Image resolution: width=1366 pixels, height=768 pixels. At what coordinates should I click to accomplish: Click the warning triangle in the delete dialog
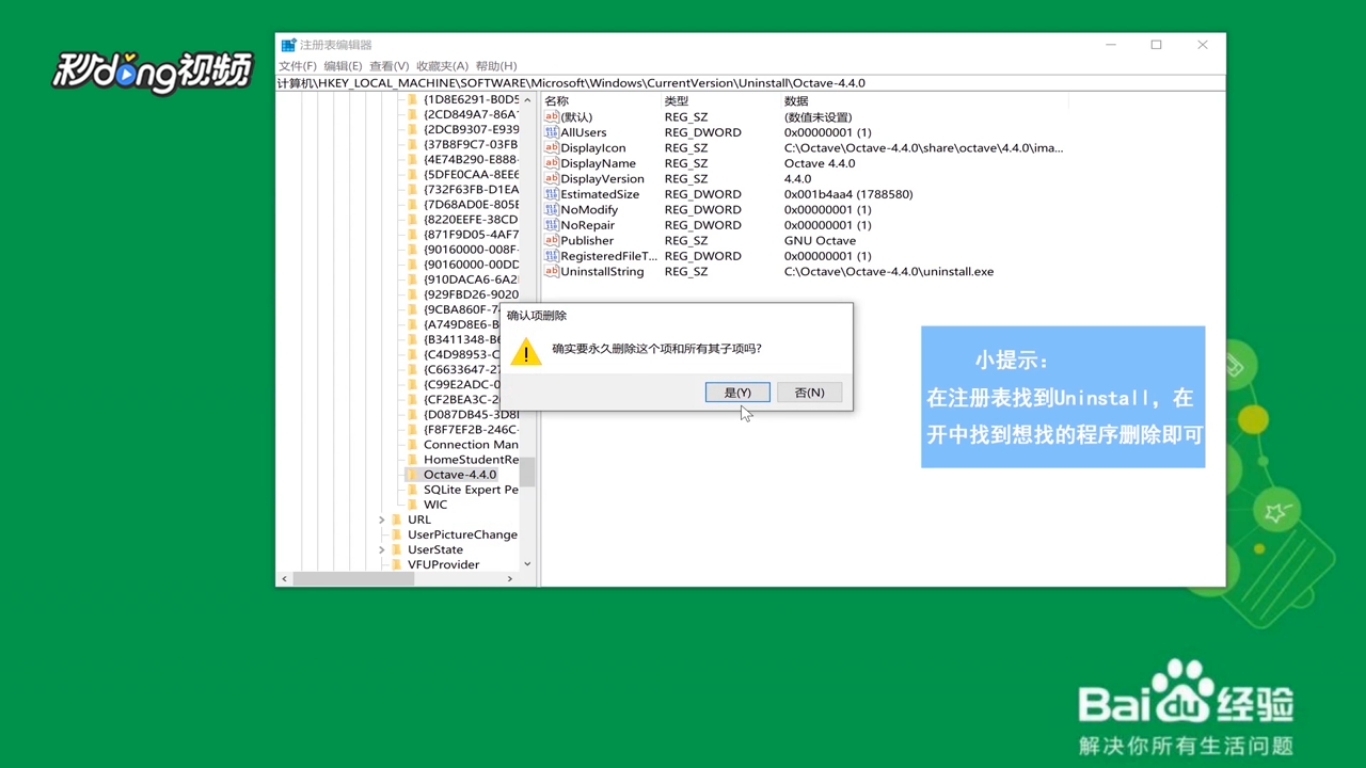pyautogui.click(x=528, y=353)
